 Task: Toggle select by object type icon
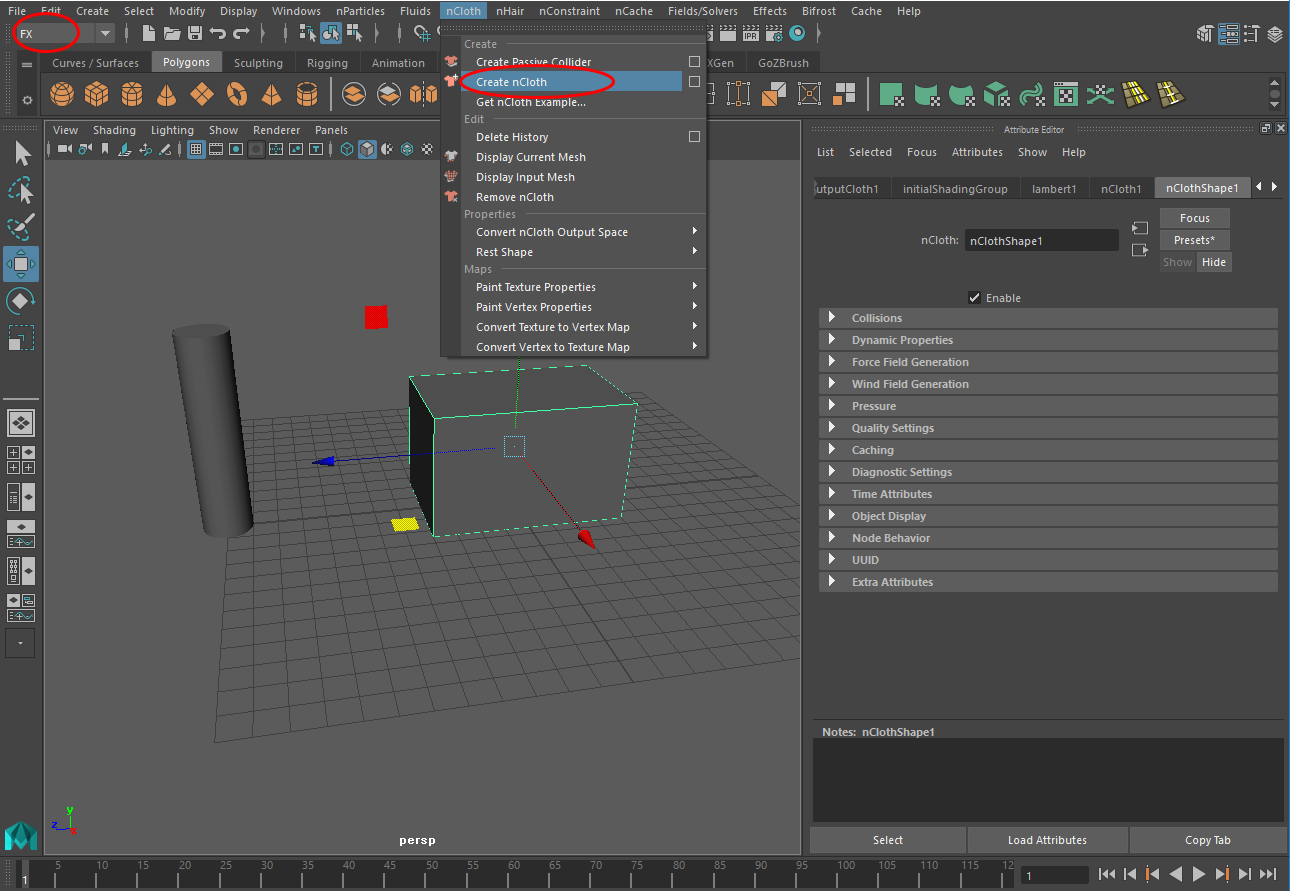point(330,33)
